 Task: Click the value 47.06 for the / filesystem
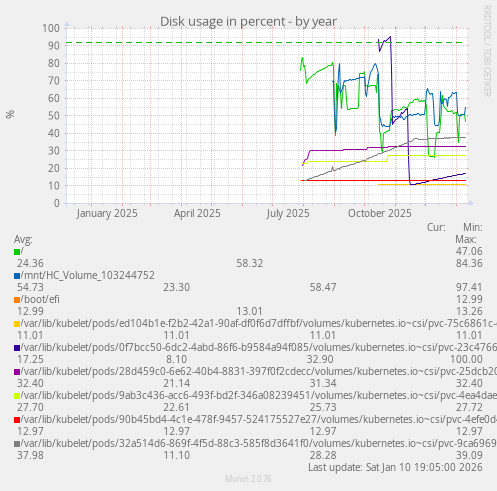click(469, 251)
